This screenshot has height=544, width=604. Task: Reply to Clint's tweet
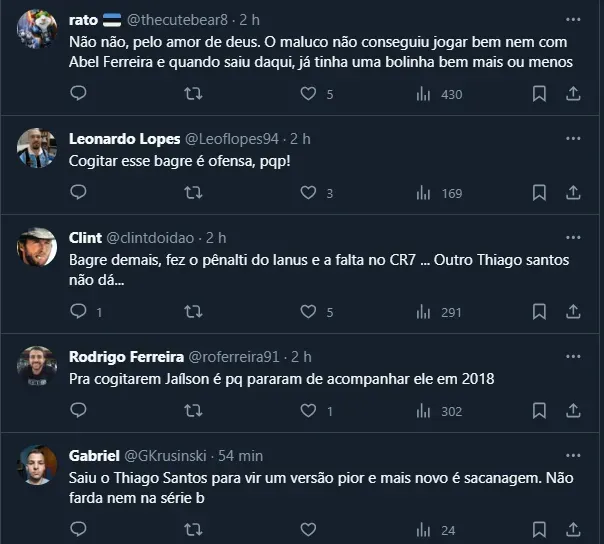pyautogui.click(x=78, y=312)
